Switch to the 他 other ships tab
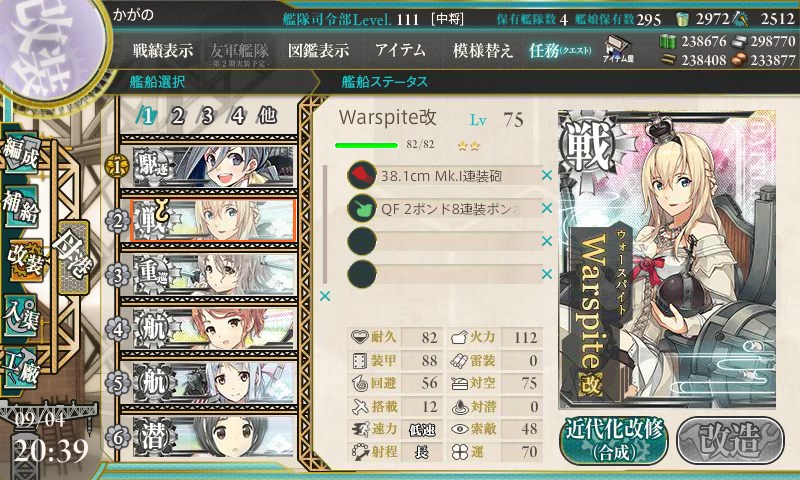 [268, 115]
